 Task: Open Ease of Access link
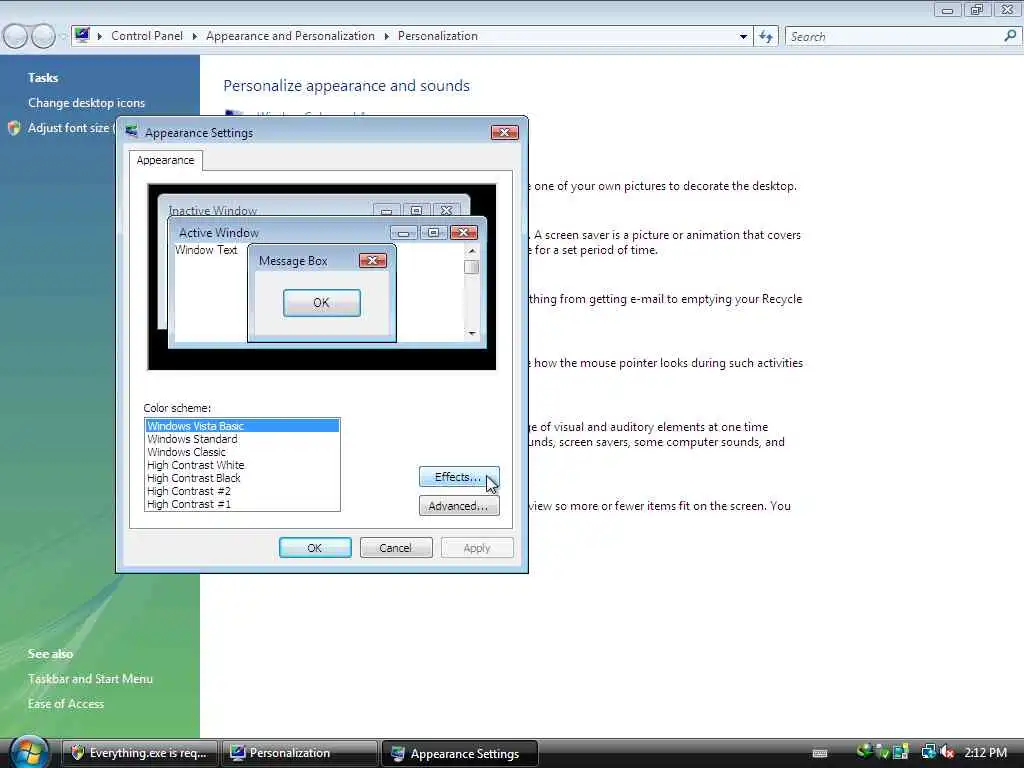point(66,704)
